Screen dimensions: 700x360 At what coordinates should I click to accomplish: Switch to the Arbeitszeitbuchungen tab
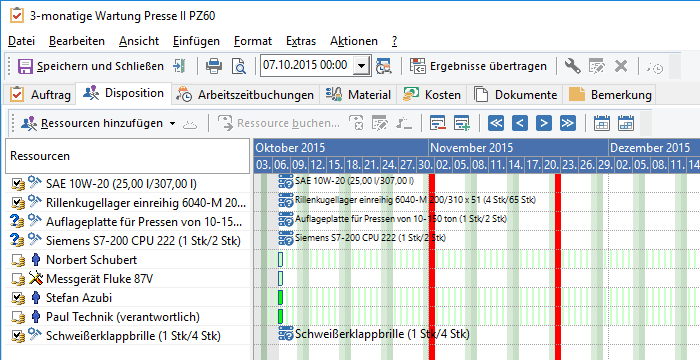pyautogui.click(x=245, y=95)
